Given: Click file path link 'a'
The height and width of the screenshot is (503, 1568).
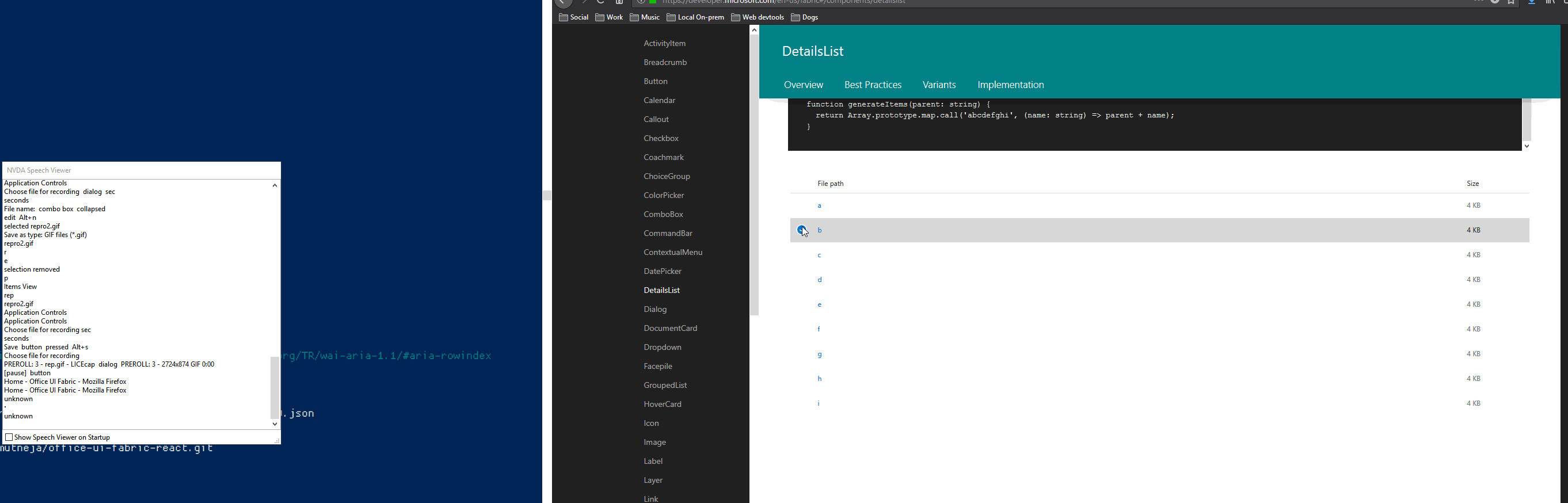Looking at the screenshot, I should 819,206.
